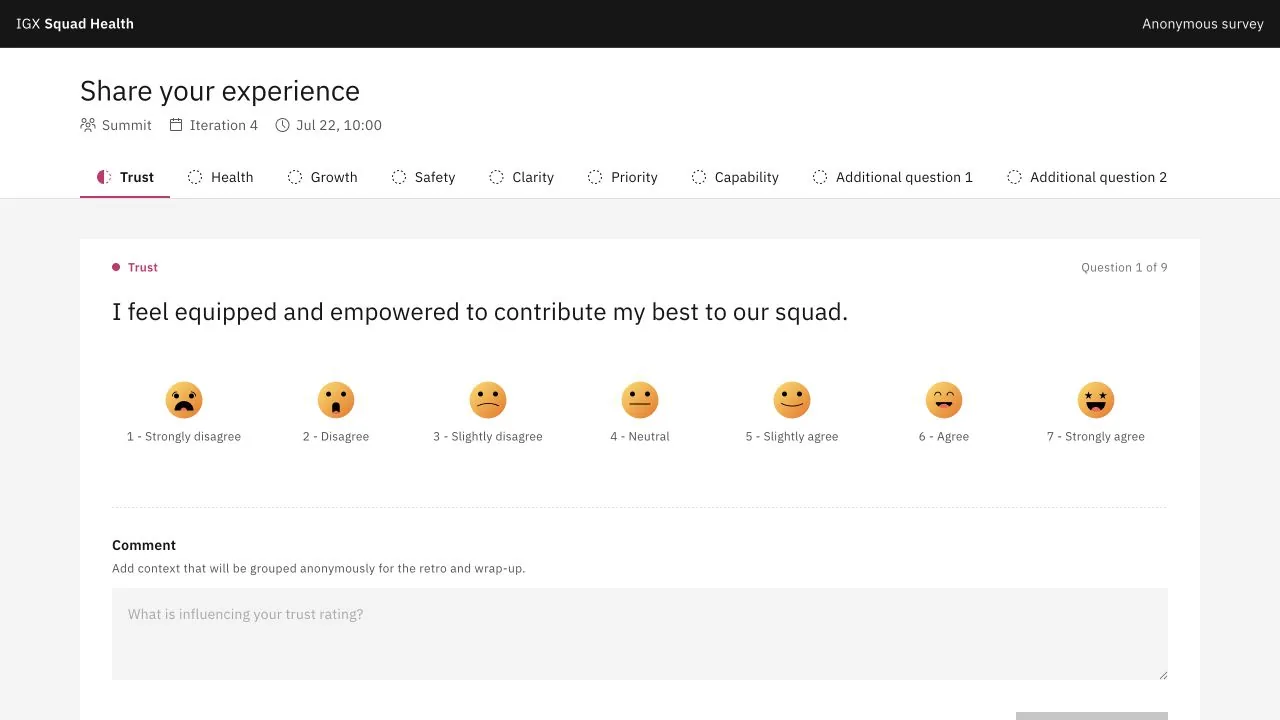
Task: Click the calendar icon beside Iteration 4
Action: [176, 125]
